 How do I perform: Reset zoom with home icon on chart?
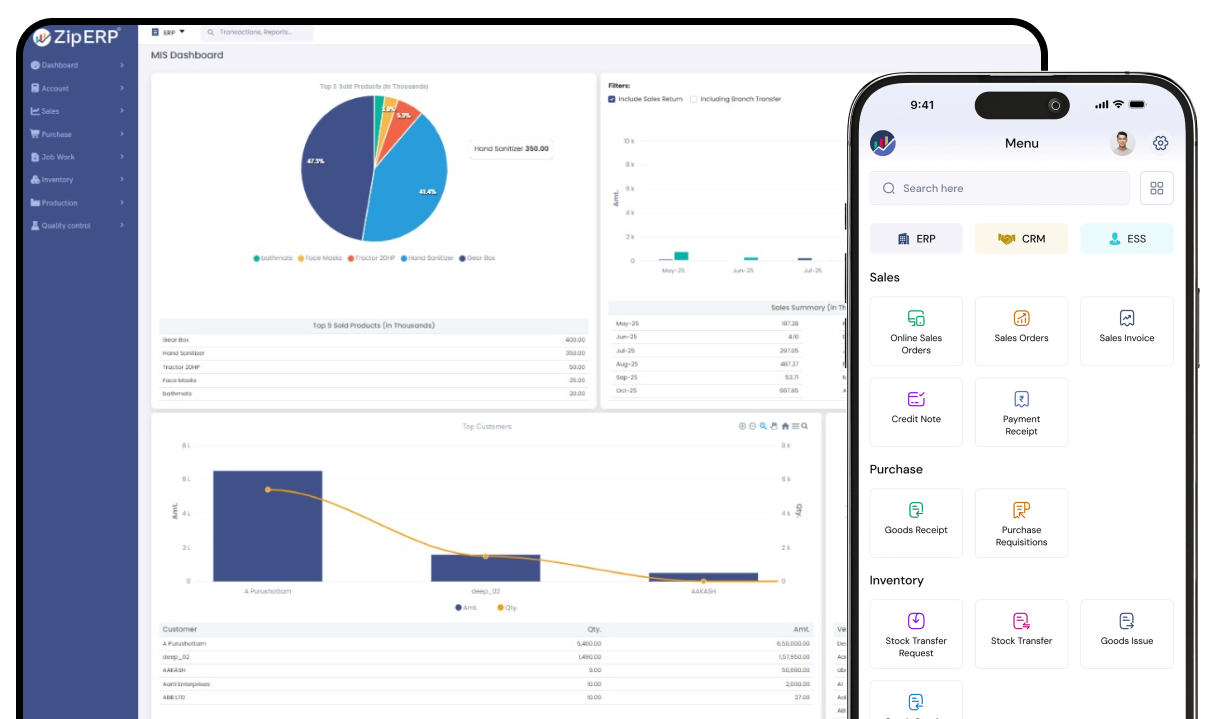click(785, 426)
